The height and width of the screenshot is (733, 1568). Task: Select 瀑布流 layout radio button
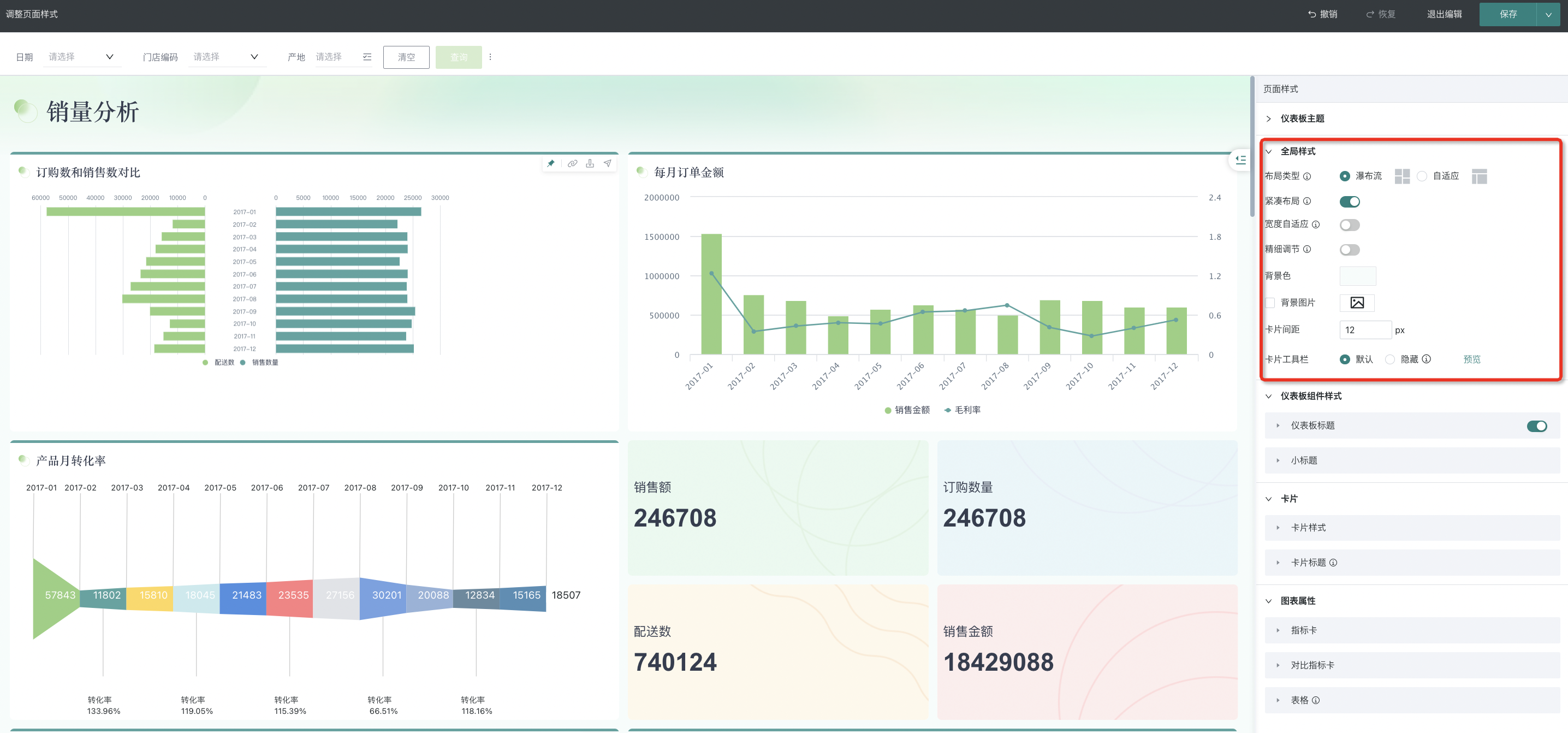point(1345,176)
